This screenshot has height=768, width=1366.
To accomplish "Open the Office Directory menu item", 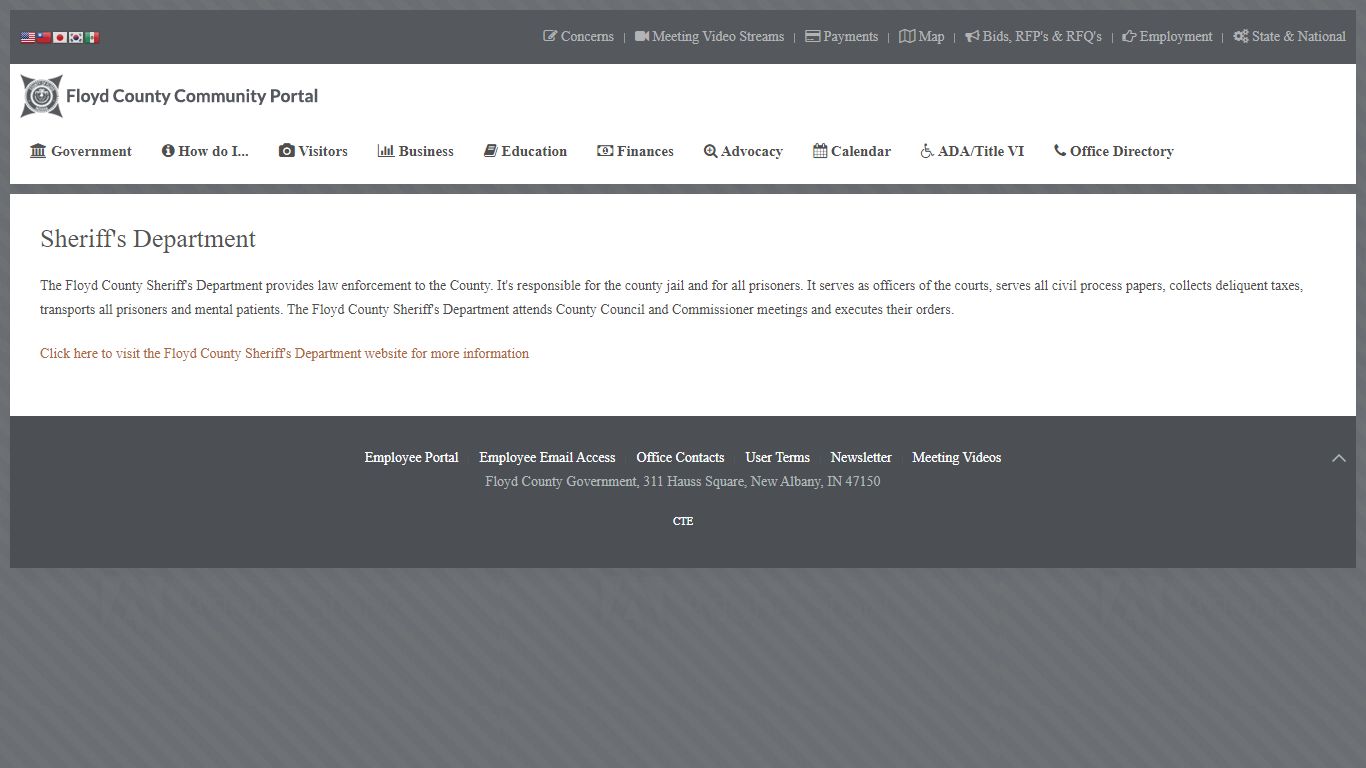I will click(1113, 151).
